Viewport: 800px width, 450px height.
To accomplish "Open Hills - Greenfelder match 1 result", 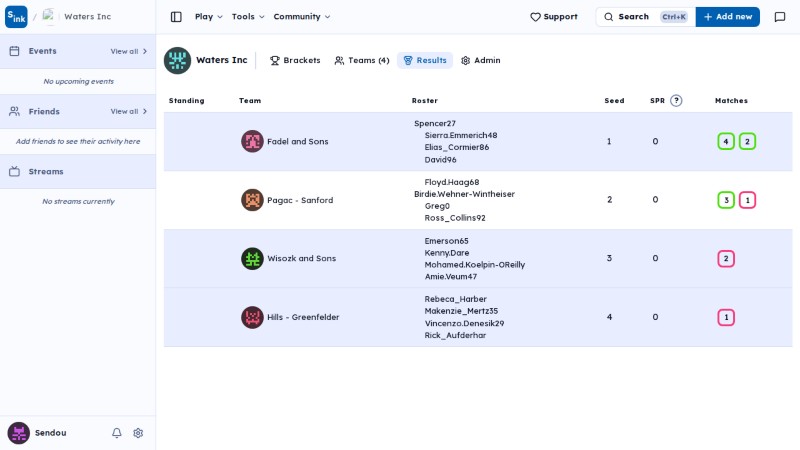I will pyautogui.click(x=726, y=317).
